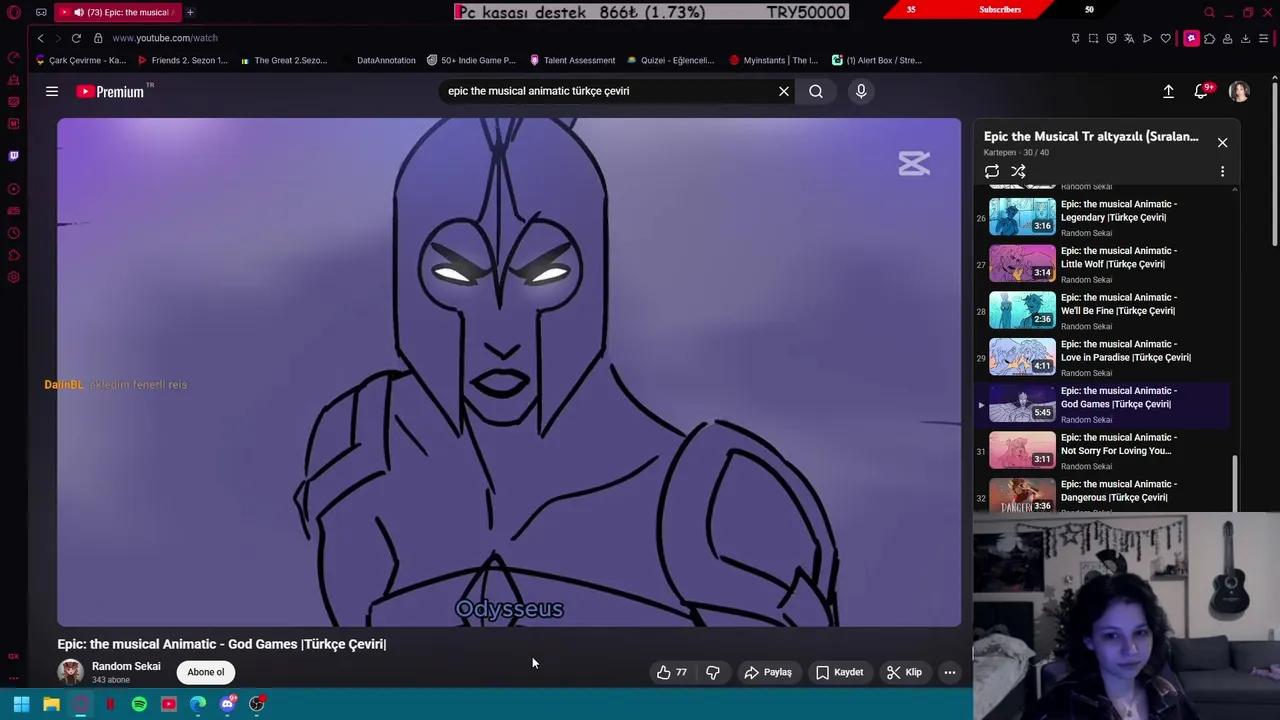Screen dimensions: 1280x720
Task: Open Çark Çevirme bookmark
Action: pos(81,60)
